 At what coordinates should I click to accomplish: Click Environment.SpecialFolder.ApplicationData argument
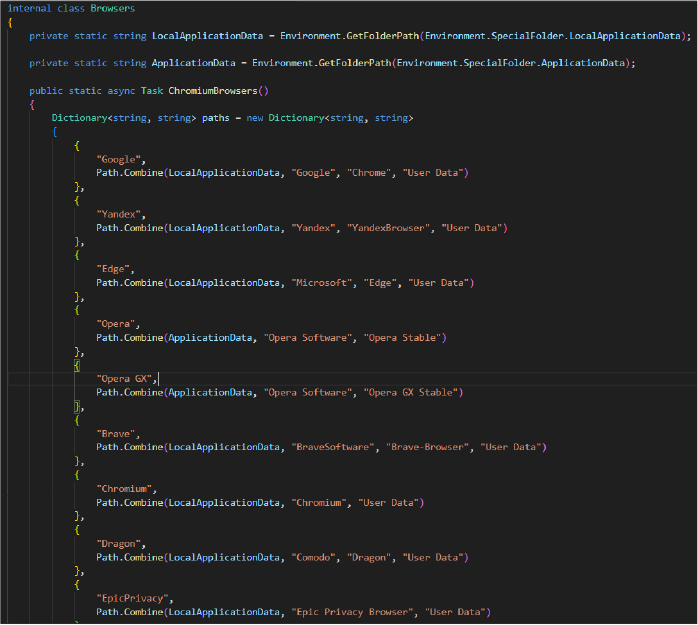pos(511,63)
